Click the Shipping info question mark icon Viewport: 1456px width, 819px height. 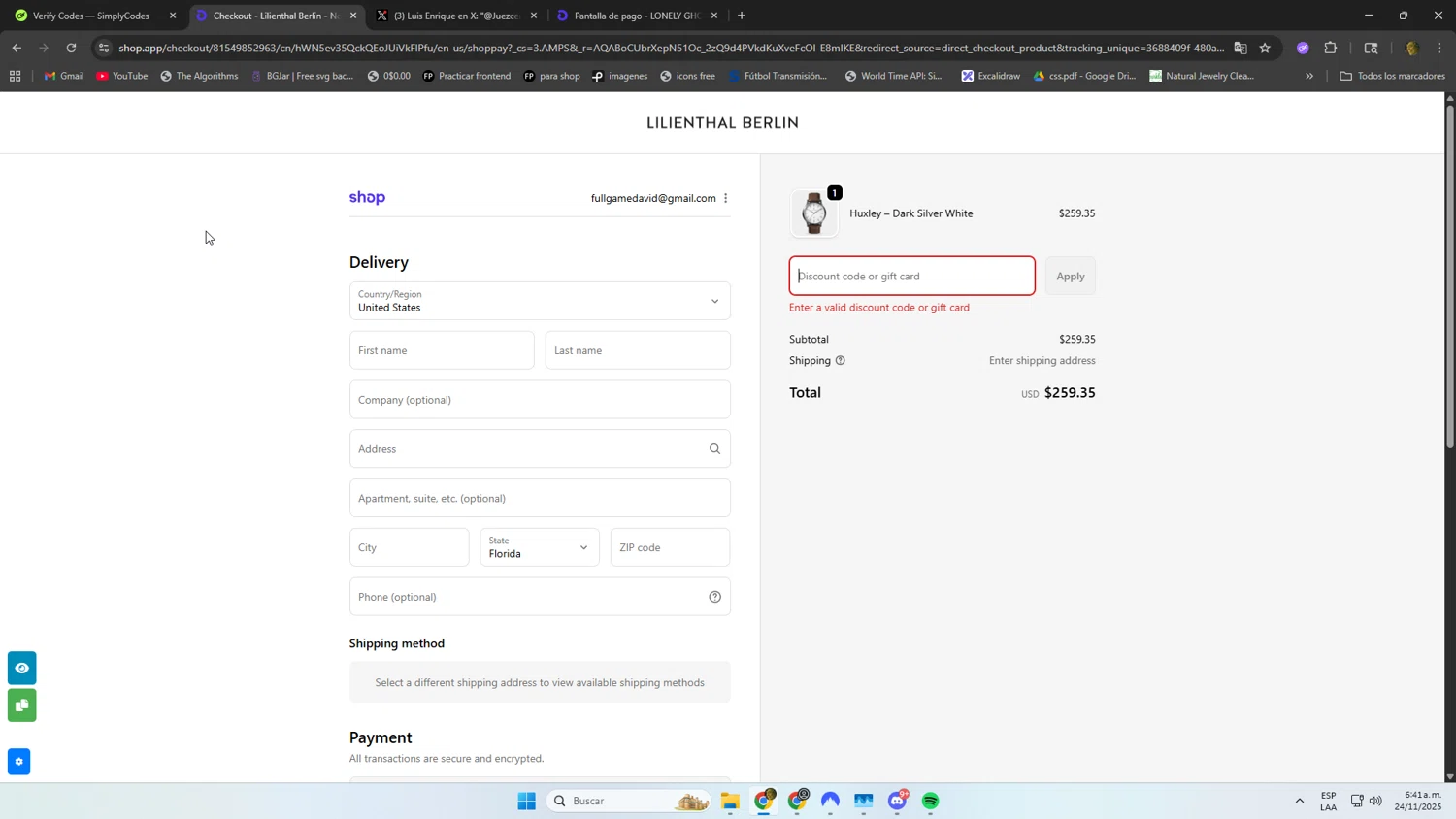841,361
